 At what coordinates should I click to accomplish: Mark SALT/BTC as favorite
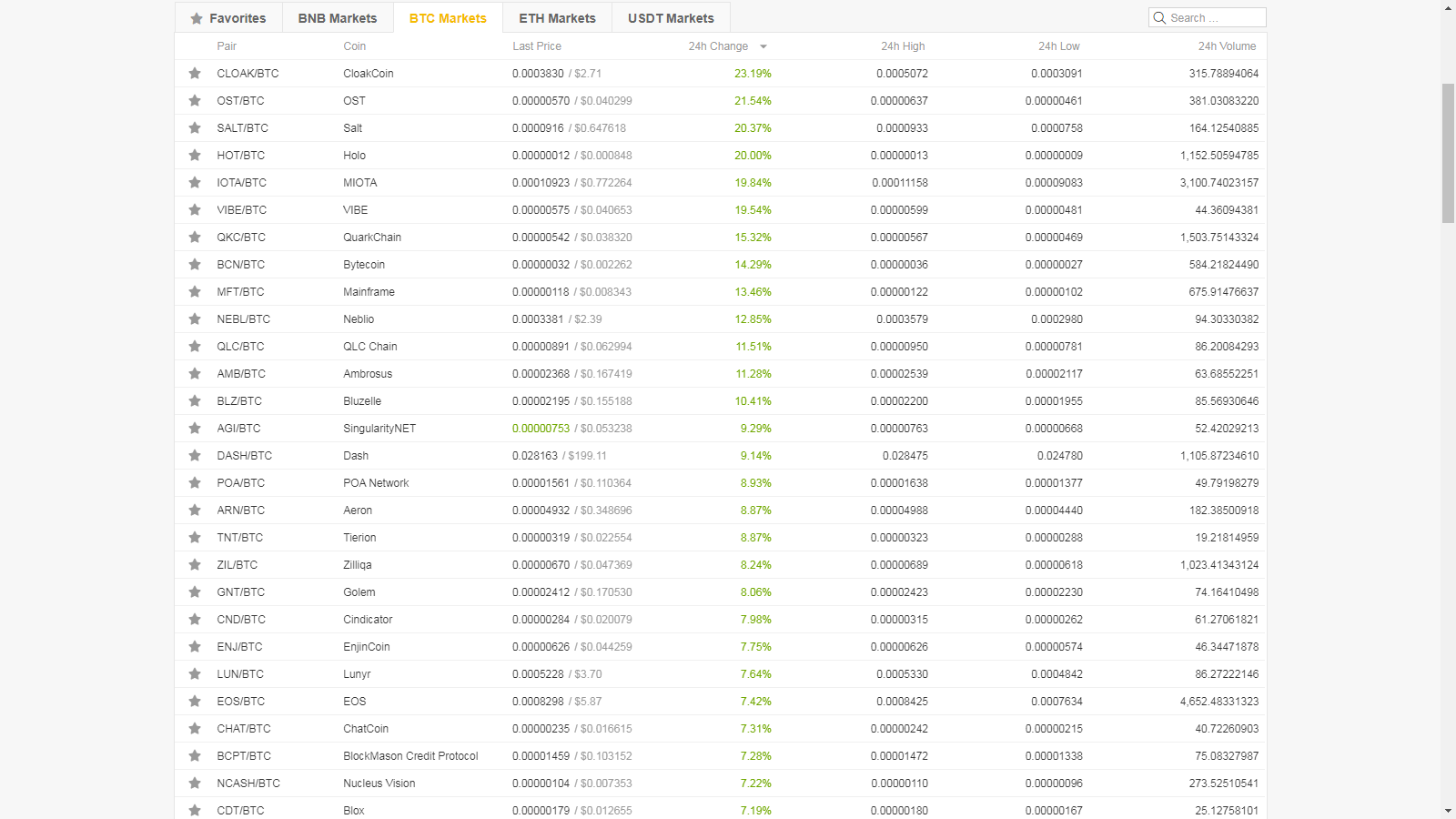[x=195, y=128]
